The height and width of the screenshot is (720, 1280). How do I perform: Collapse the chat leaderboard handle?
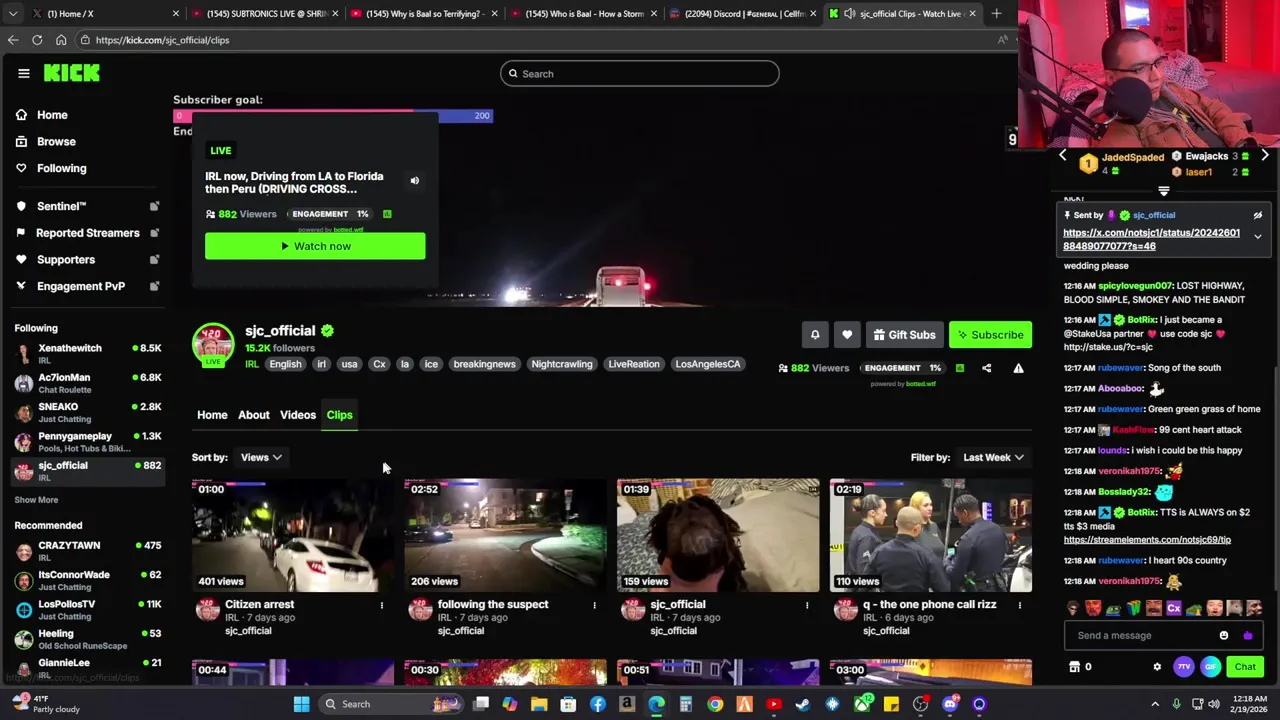1163,191
